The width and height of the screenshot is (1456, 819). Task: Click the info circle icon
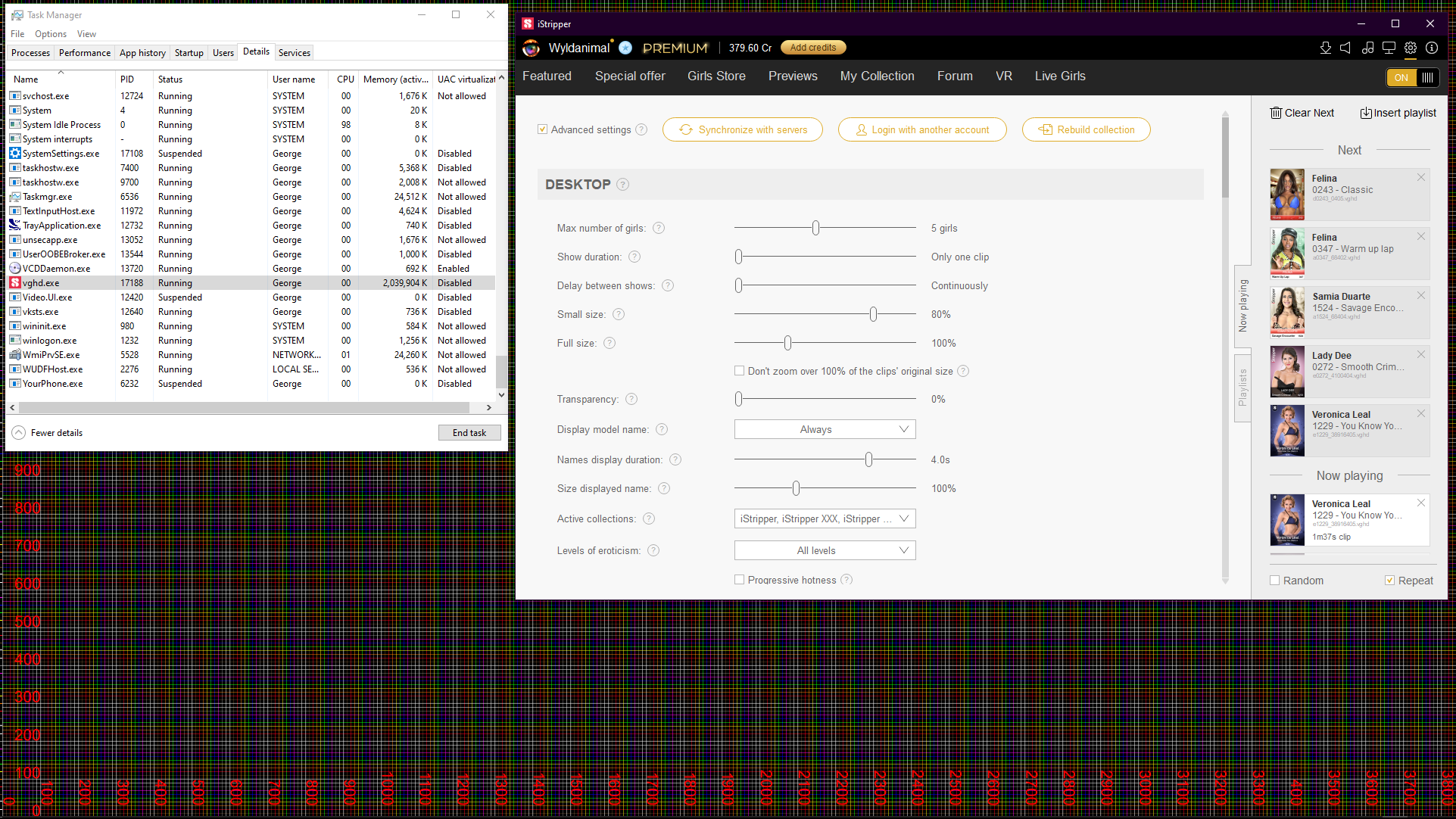click(x=1432, y=48)
